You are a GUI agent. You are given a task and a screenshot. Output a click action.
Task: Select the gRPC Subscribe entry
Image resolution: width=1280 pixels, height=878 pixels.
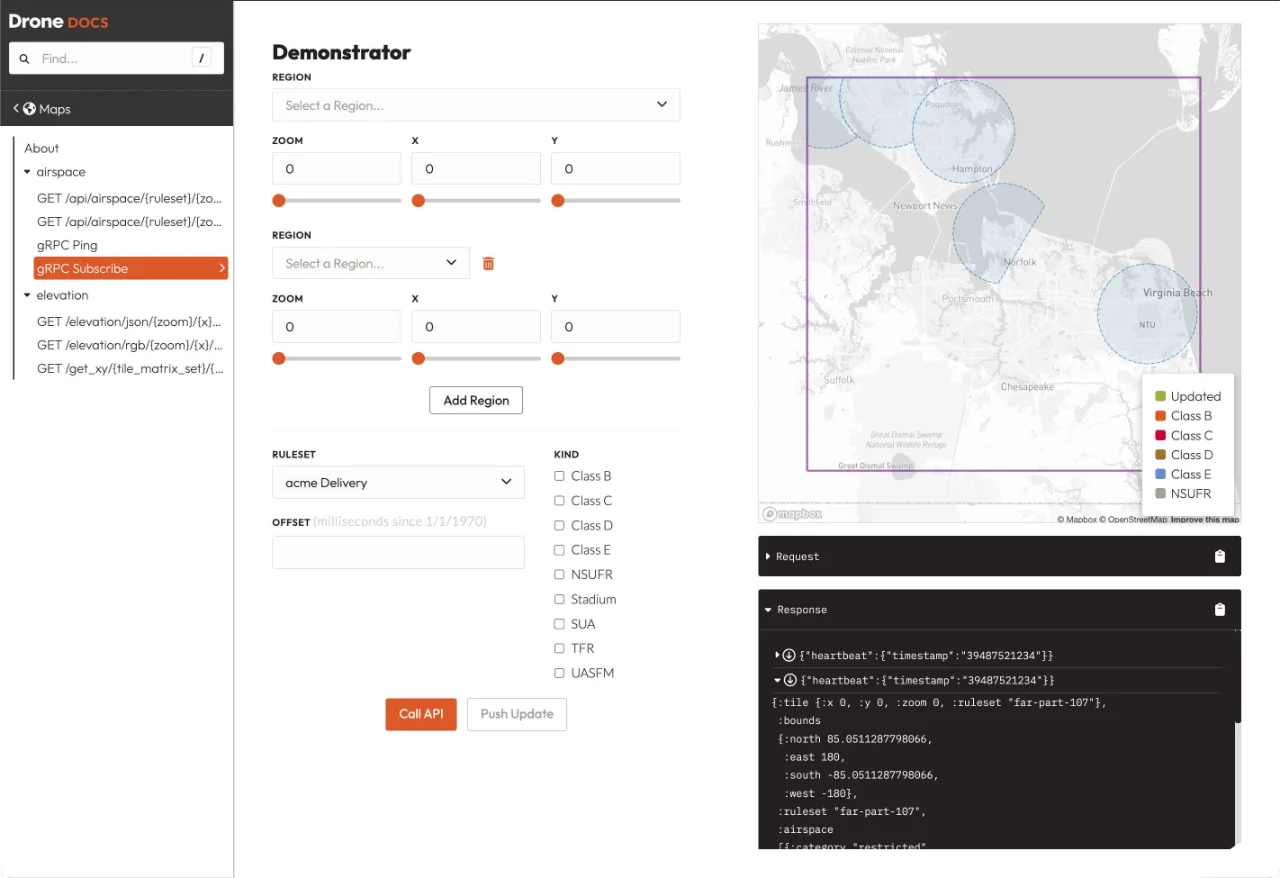point(131,268)
